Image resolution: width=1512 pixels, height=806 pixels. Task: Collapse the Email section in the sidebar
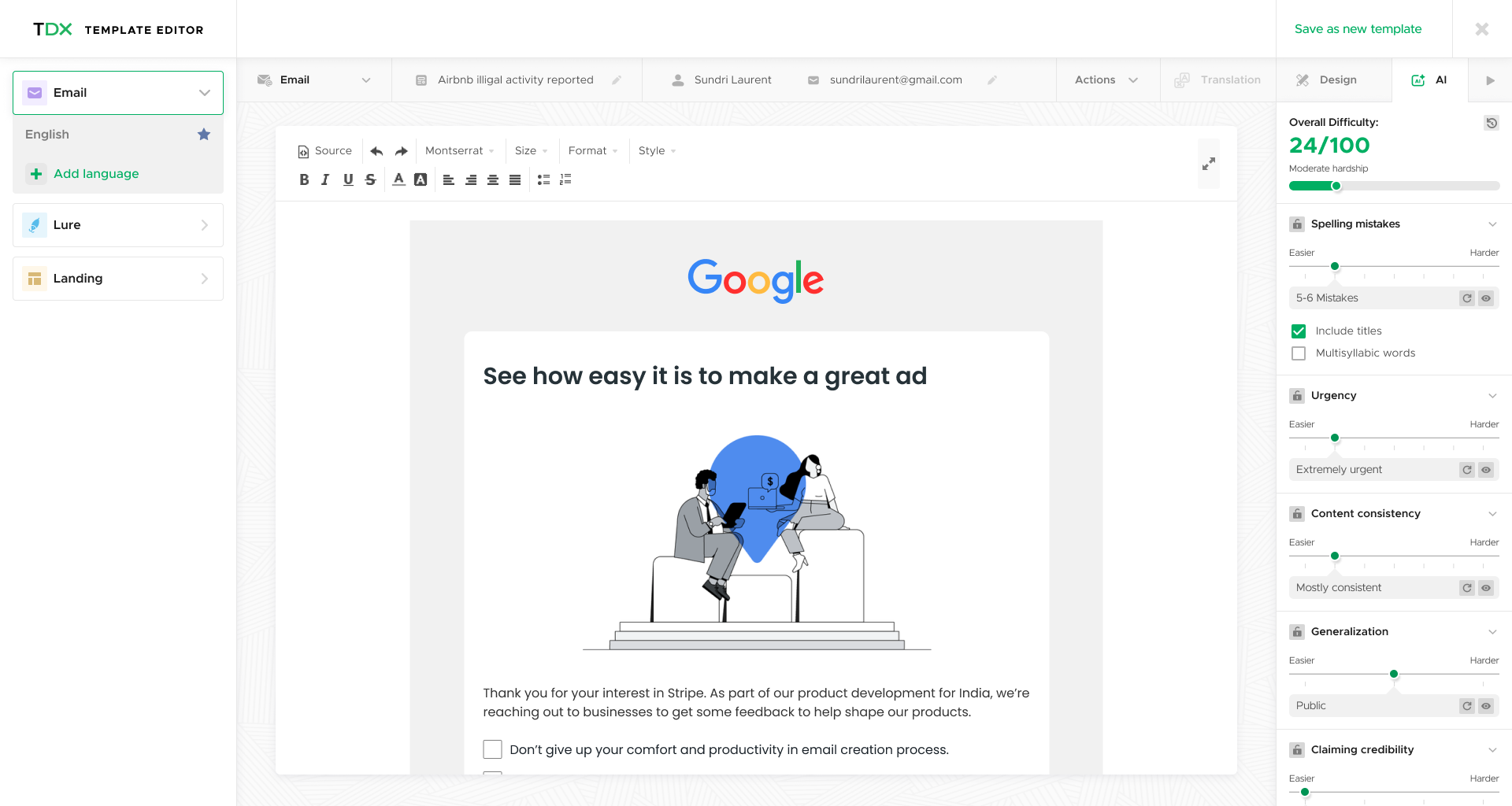[x=118, y=93]
